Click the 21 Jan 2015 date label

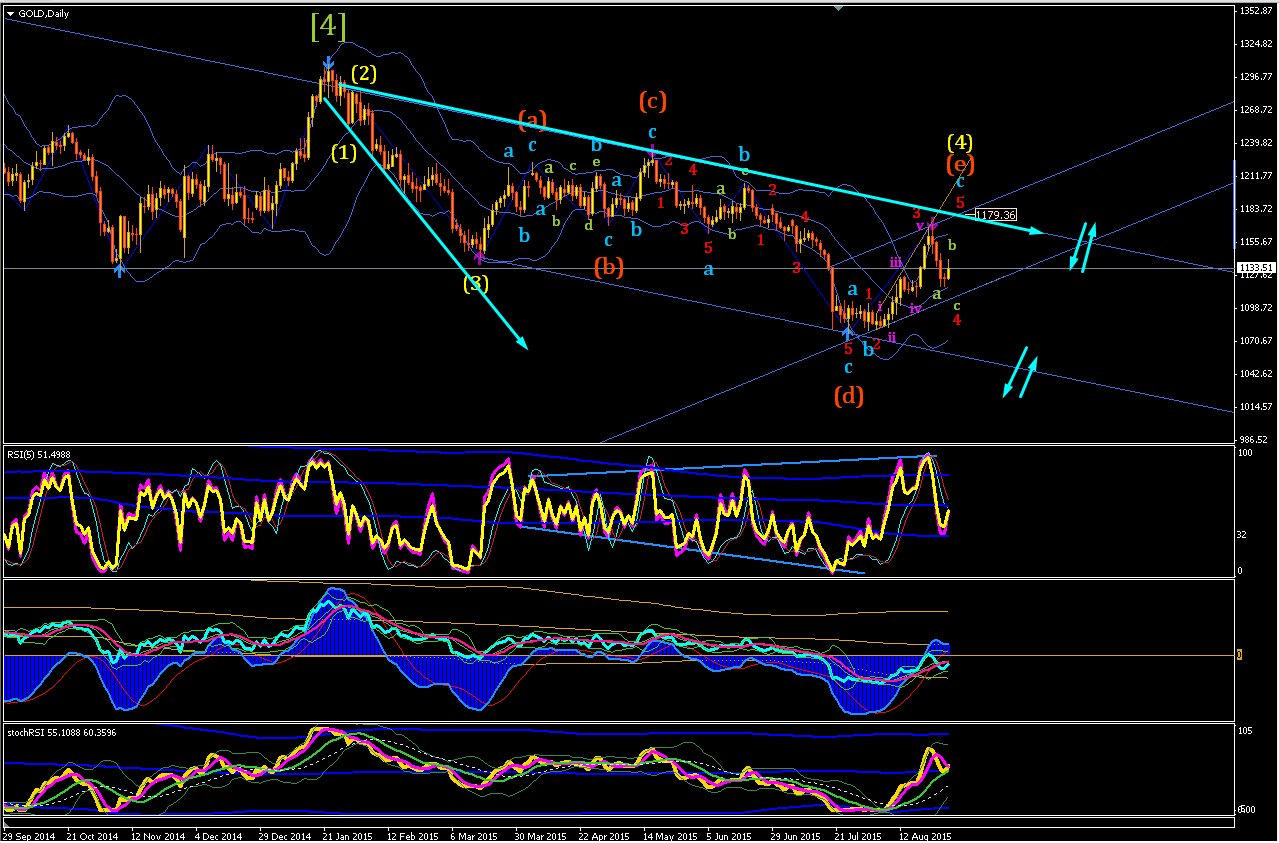coord(348,834)
